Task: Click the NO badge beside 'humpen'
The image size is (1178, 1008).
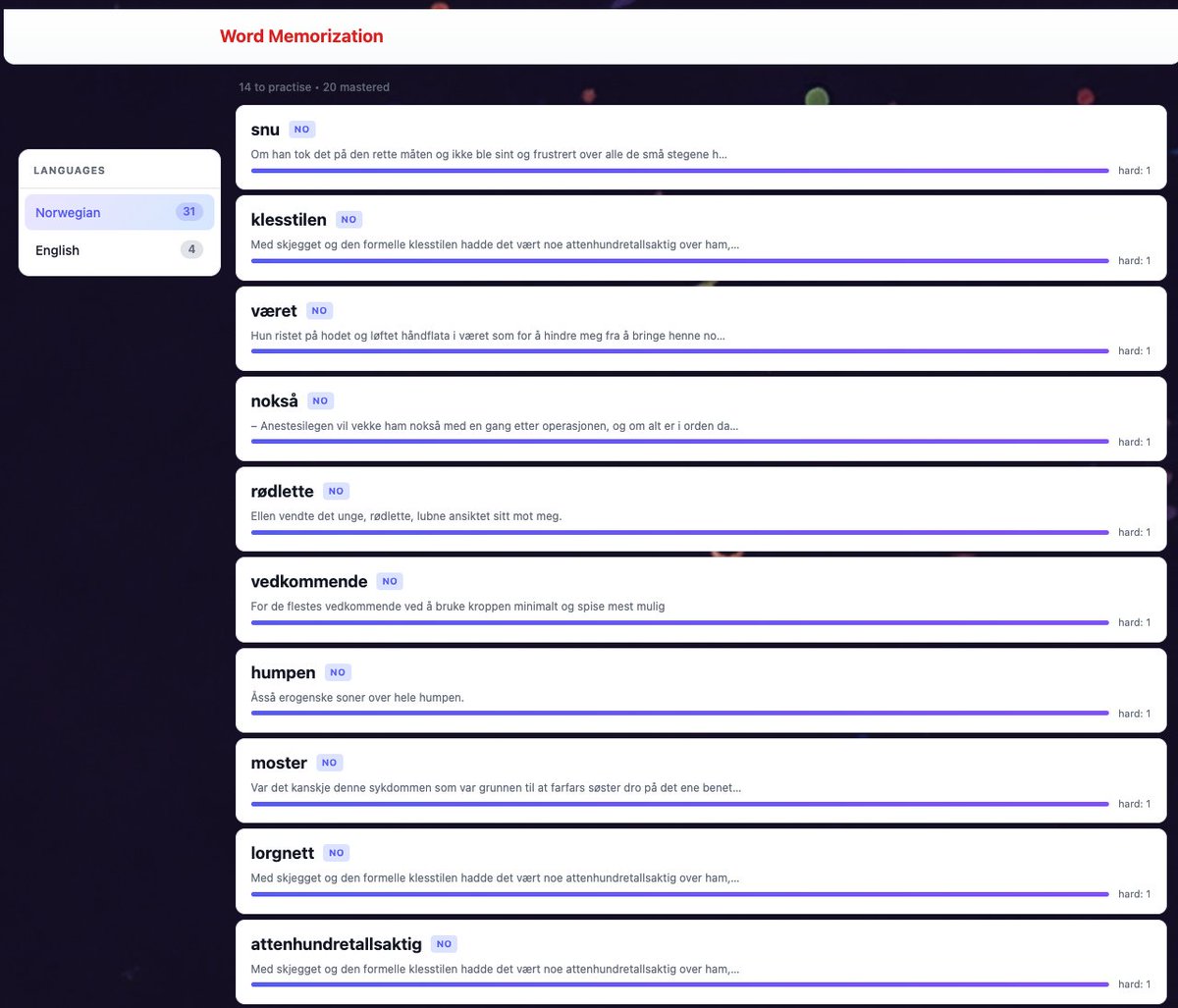Action: 338,672
